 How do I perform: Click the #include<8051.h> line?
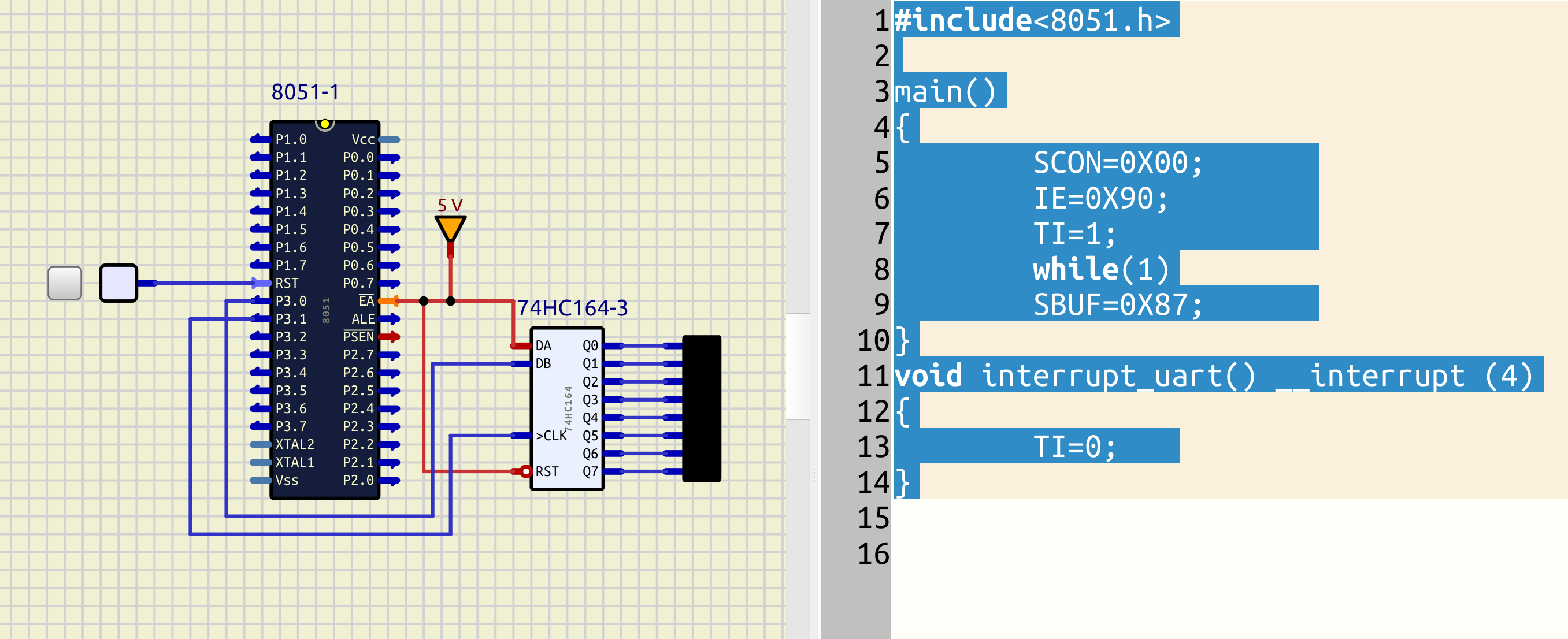(x=1032, y=20)
